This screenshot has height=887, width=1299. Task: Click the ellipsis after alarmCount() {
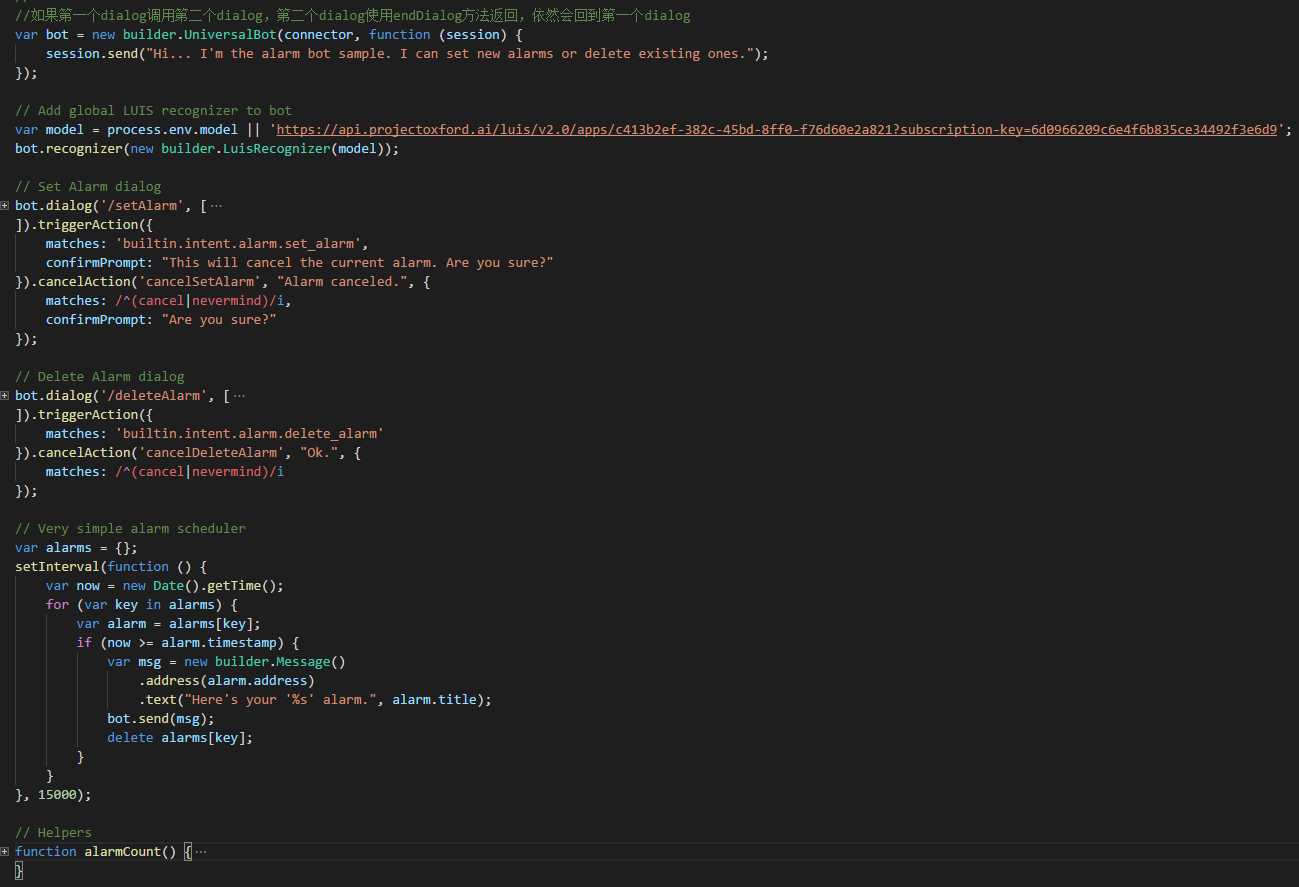point(201,851)
